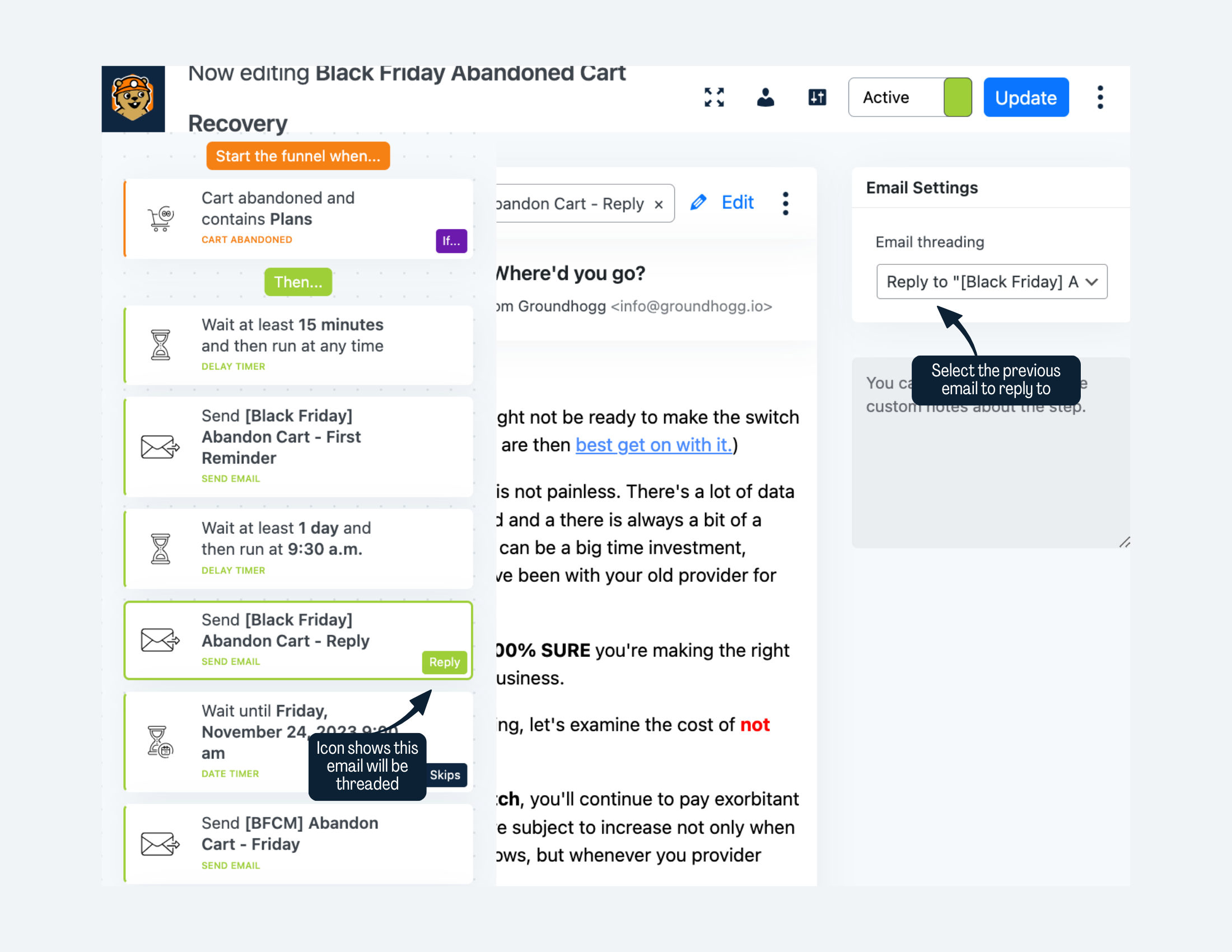Image resolution: width=1232 pixels, height=952 pixels.
Task: Toggle the Active funnel status switch
Action: pos(910,97)
